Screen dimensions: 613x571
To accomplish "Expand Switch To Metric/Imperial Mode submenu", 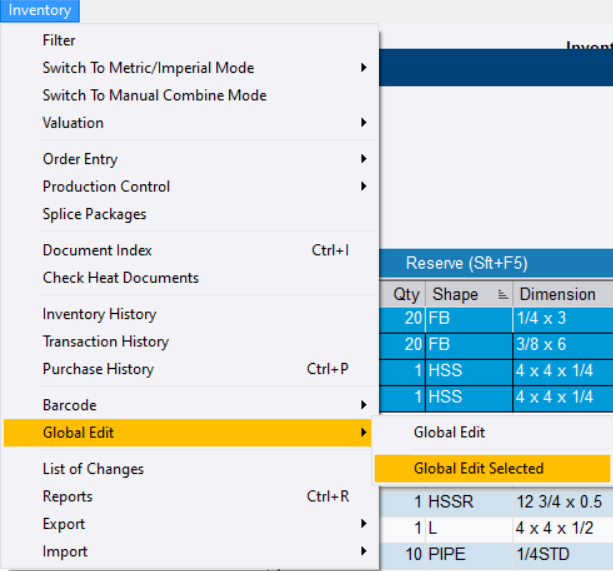I will (148, 68).
